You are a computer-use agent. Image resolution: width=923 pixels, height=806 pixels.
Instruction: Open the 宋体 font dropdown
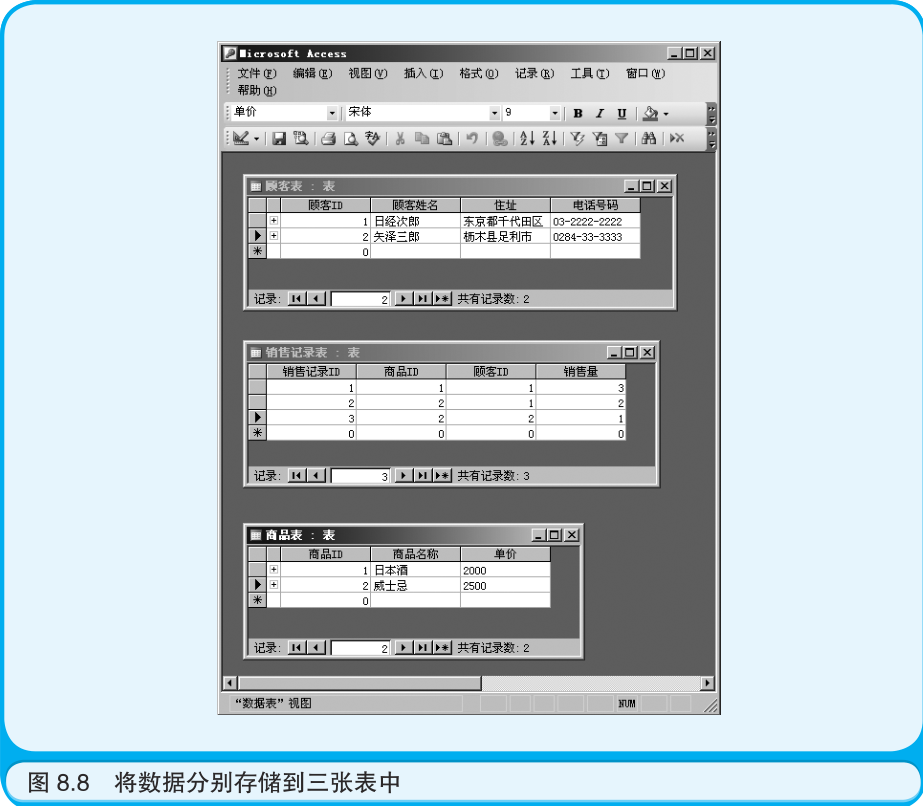[x=494, y=113]
